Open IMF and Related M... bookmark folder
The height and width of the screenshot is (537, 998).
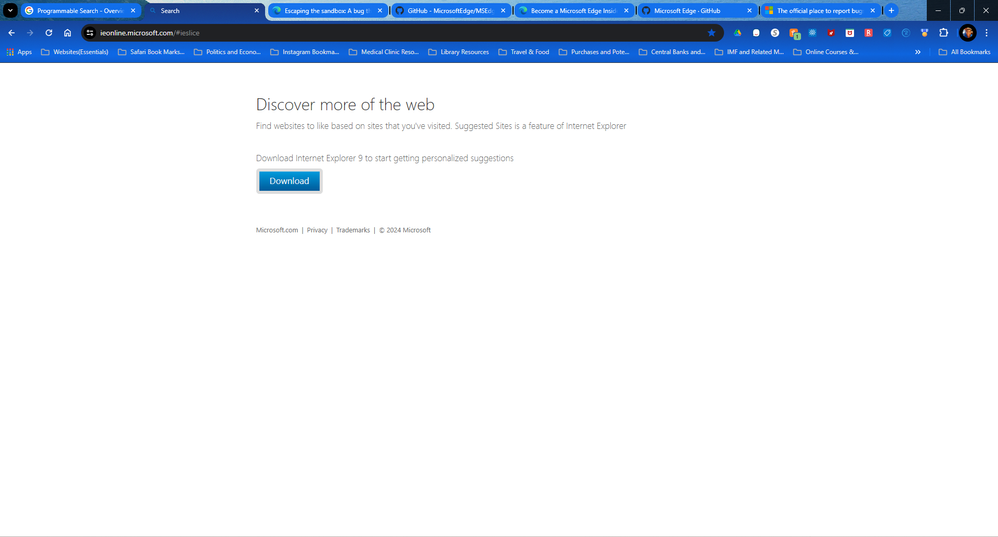point(749,52)
